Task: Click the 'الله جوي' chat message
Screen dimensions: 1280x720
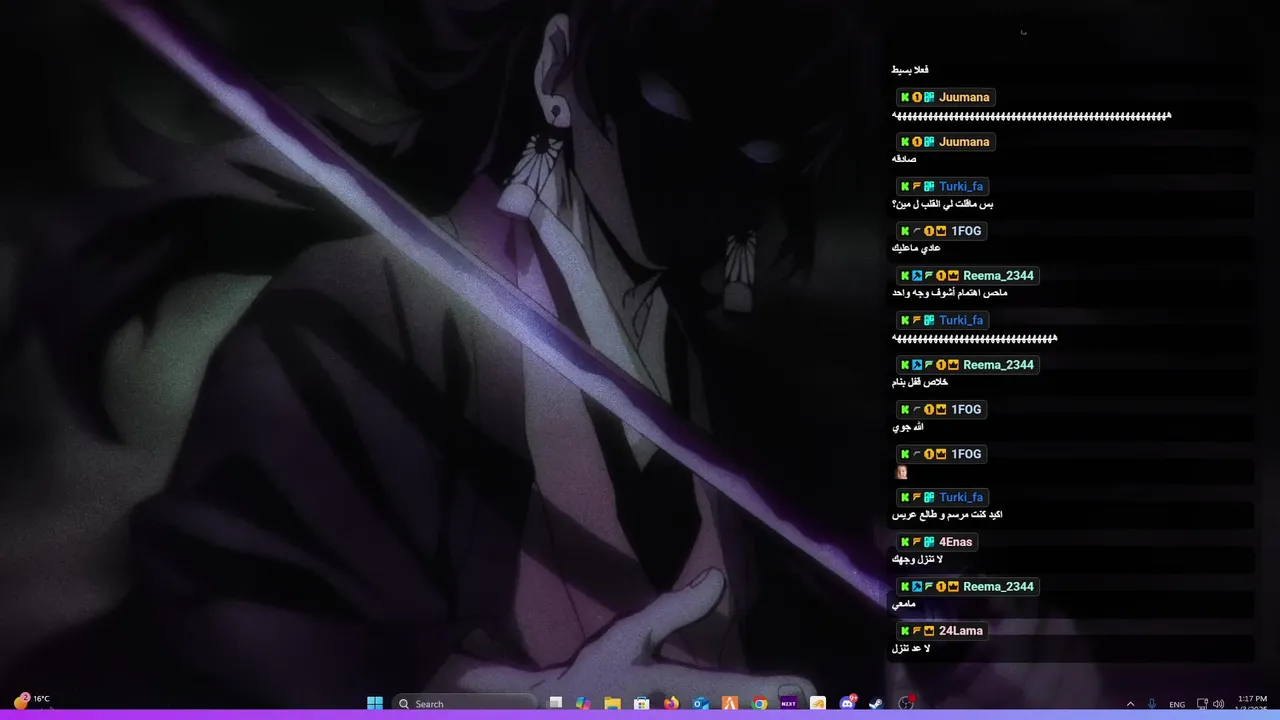Action: tap(908, 427)
